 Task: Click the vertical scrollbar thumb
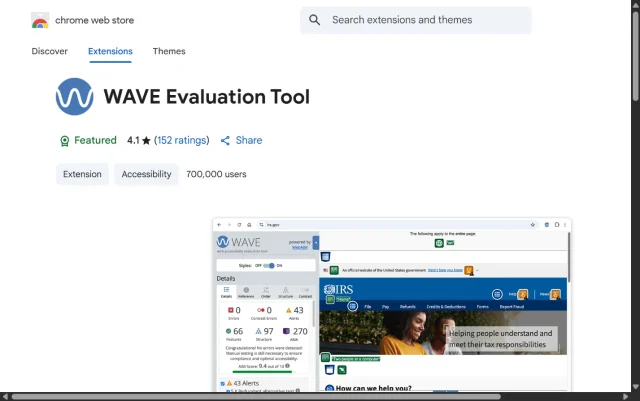636,56
